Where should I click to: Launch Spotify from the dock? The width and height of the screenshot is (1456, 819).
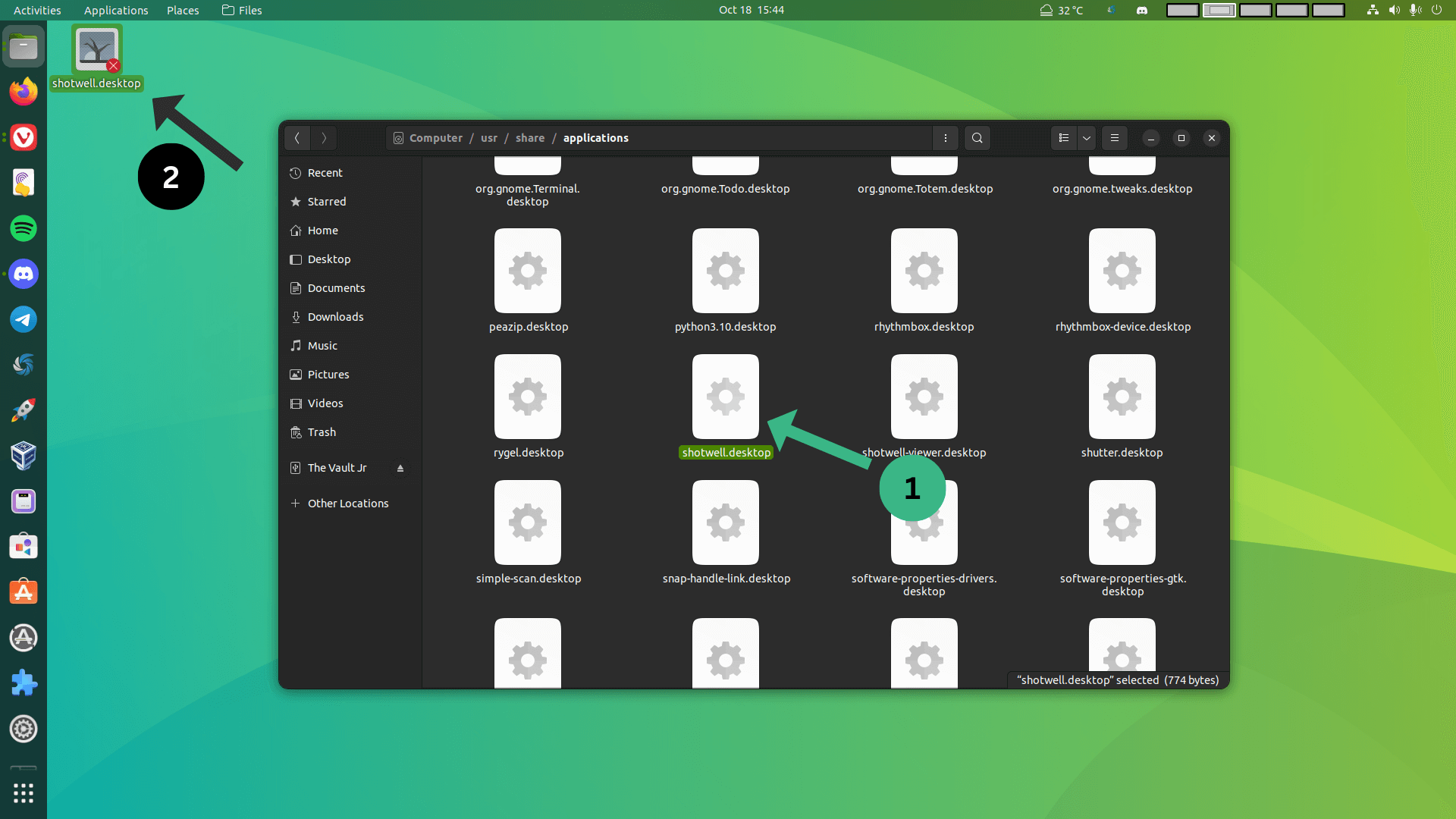pos(24,228)
